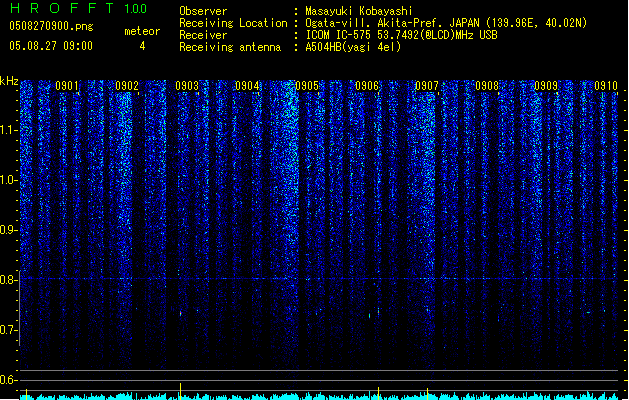Click the 0904 time marker
This screenshot has width=629, height=400.
click(x=247, y=86)
